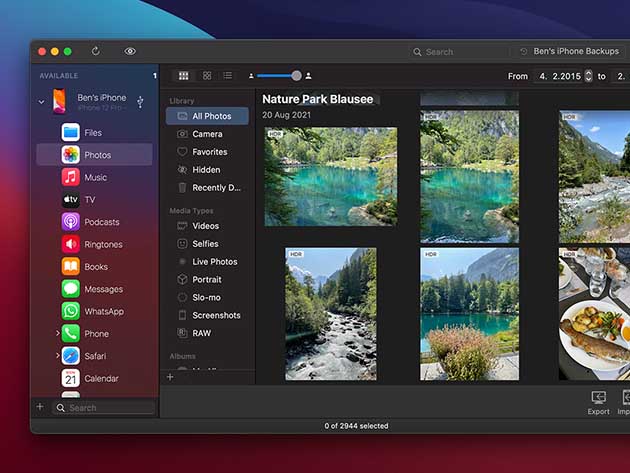The image size is (630, 473).
Task: Switch to large grid view
Action: [184, 76]
